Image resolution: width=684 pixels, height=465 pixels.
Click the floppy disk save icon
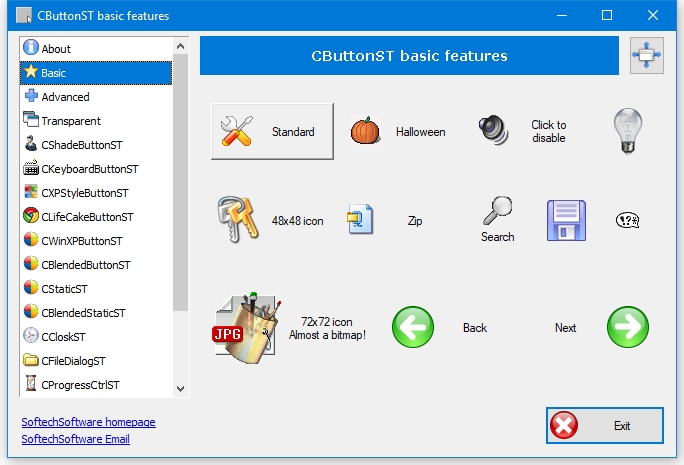[566, 220]
